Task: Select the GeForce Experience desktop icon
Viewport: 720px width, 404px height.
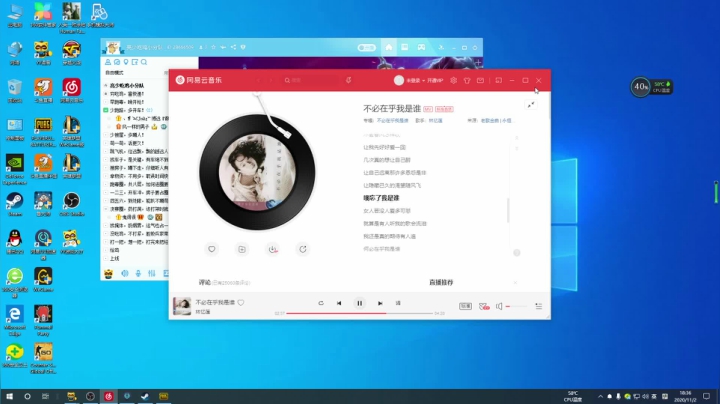Action: (15, 169)
